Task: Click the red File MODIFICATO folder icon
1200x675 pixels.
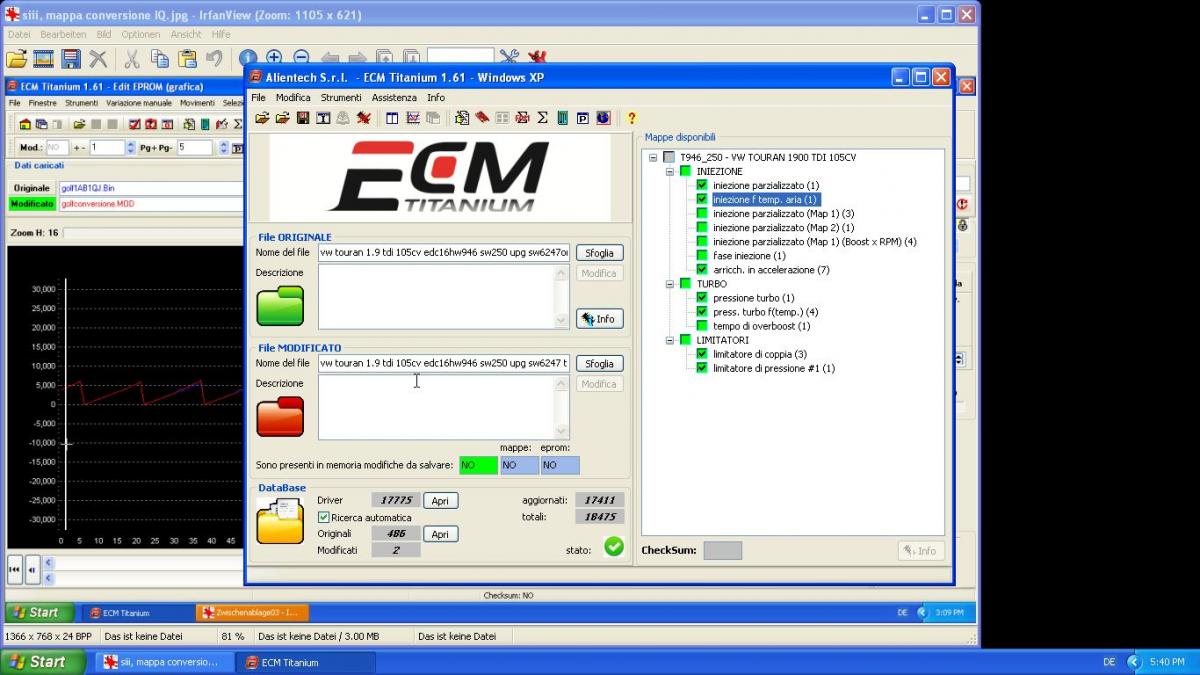Action: click(x=280, y=417)
